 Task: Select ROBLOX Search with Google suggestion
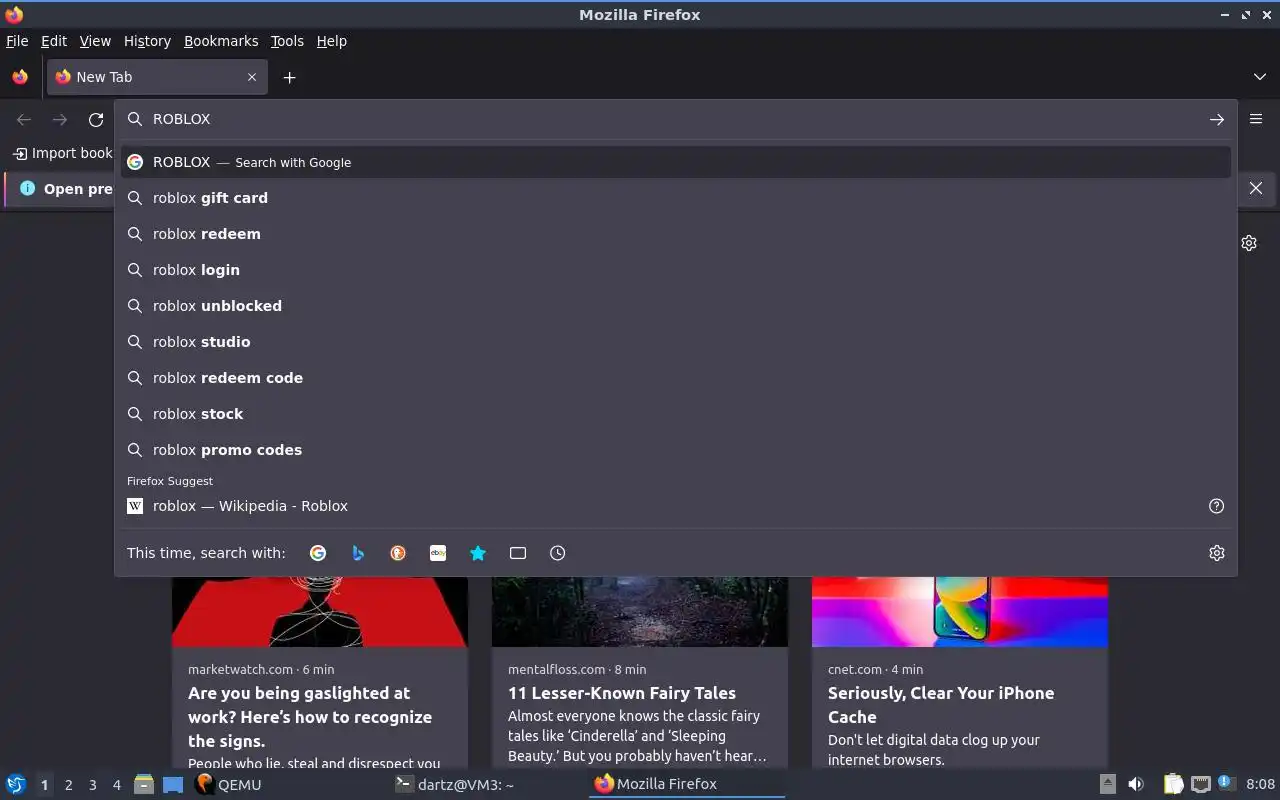click(675, 162)
